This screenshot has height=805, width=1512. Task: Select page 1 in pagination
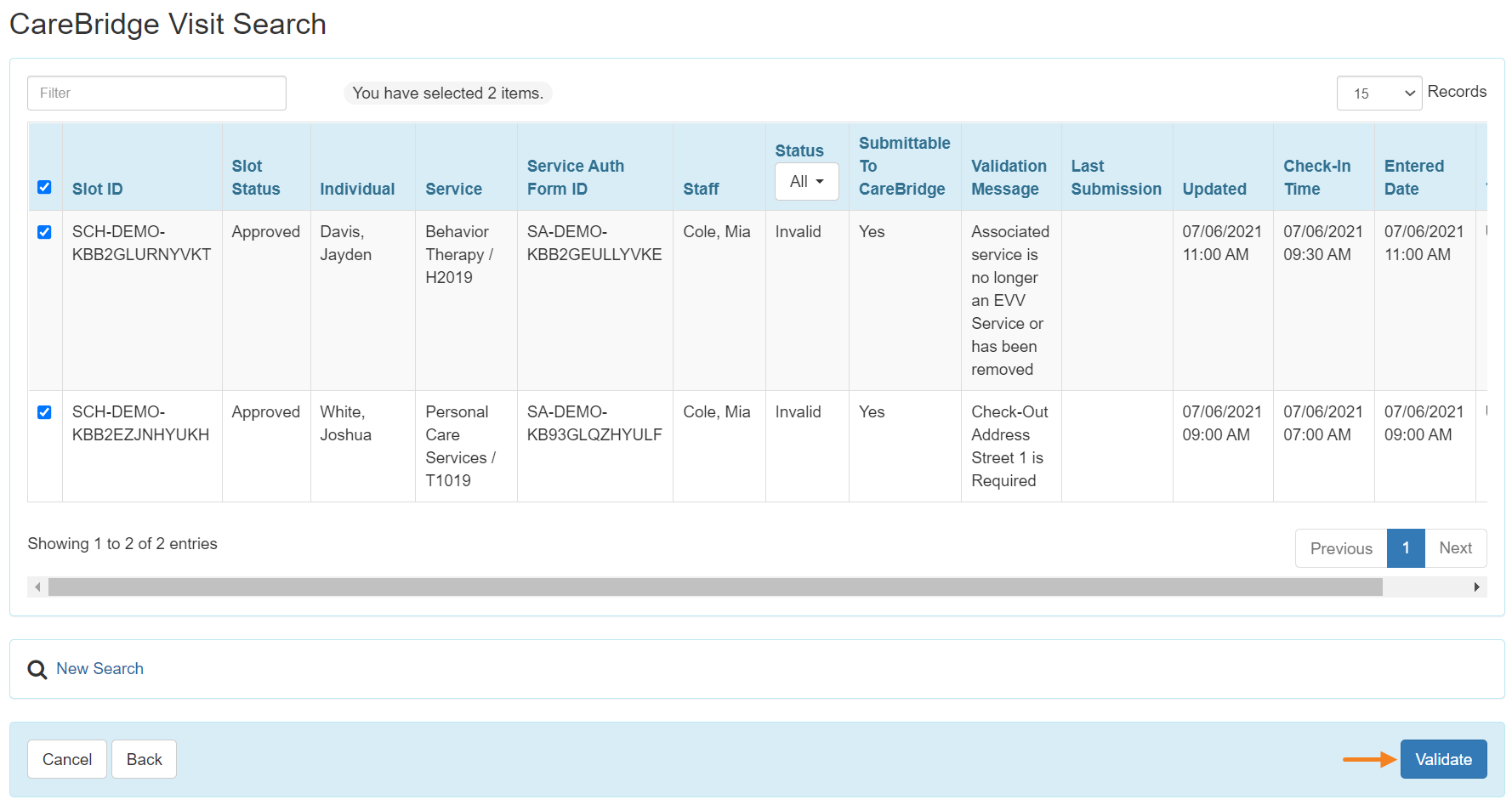[1406, 548]
